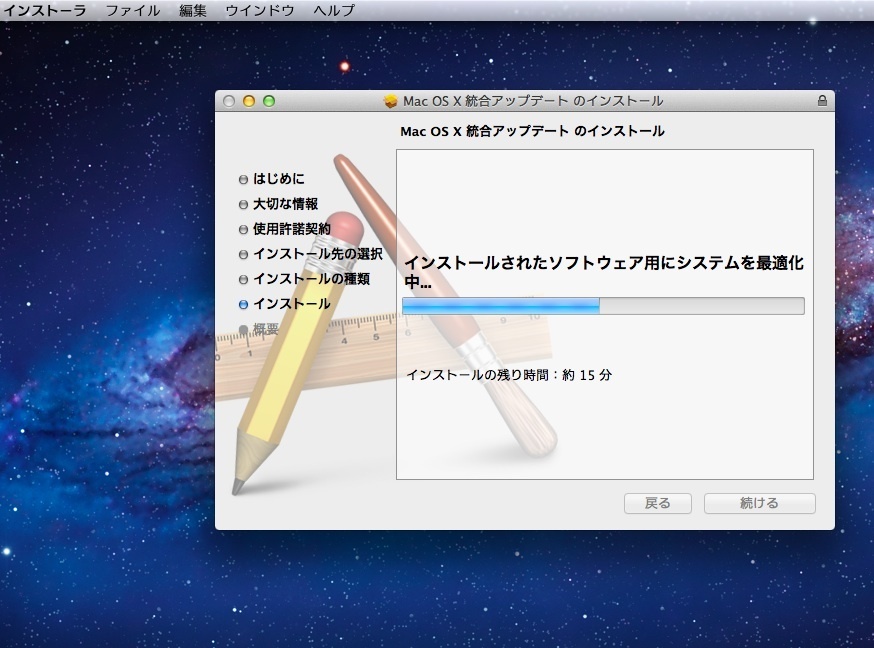This screenshot has height=648, width=874.
Task: Click the remaining time text 約 15 分
Action: point(587,375)
